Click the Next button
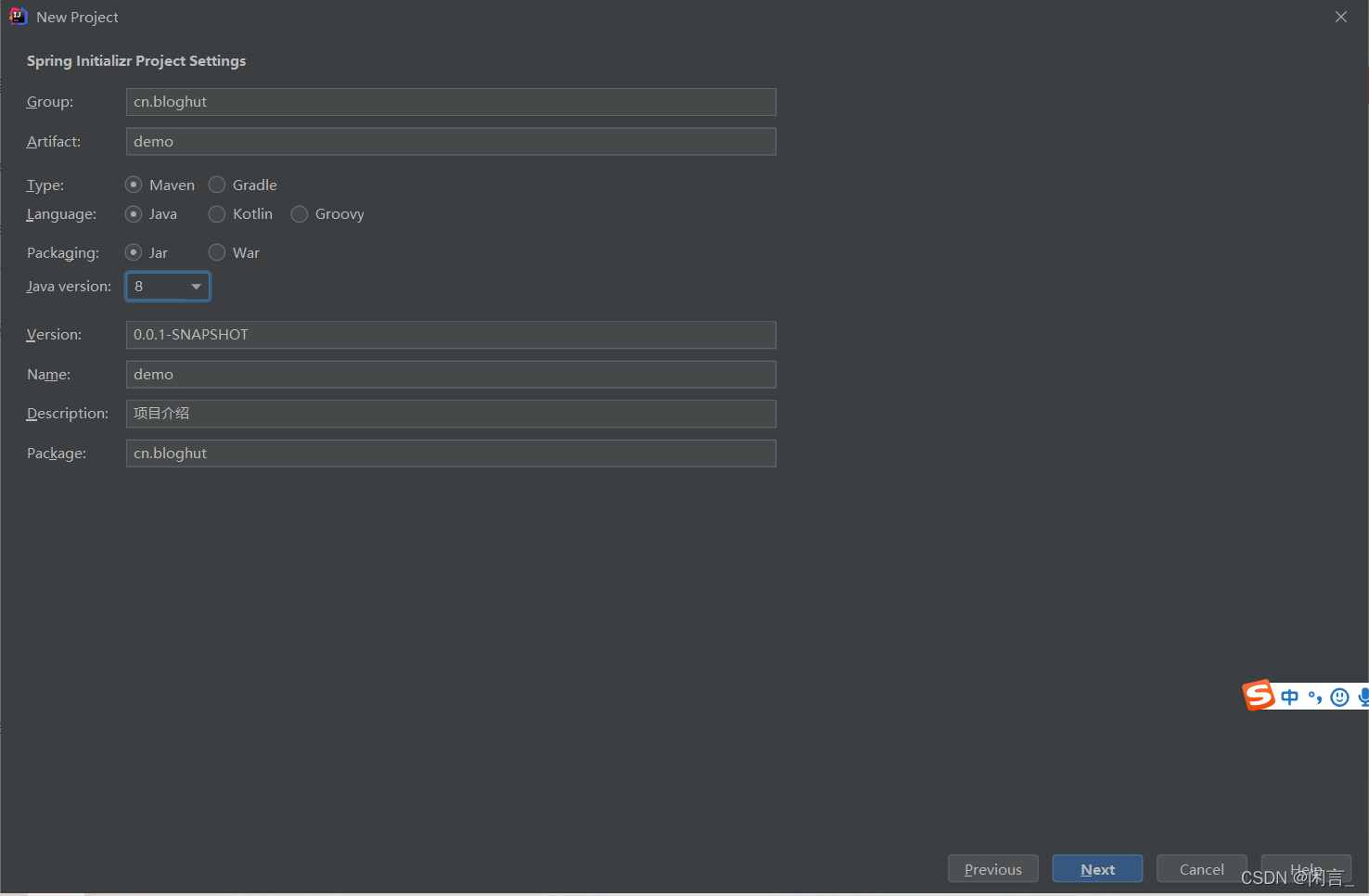Screen dimensions: 1369x896 point(1097,869)
